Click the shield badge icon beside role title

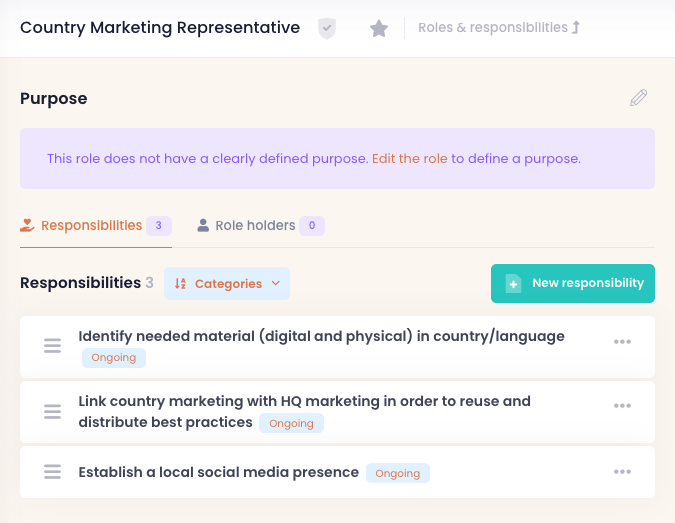(x=327, y=28)
